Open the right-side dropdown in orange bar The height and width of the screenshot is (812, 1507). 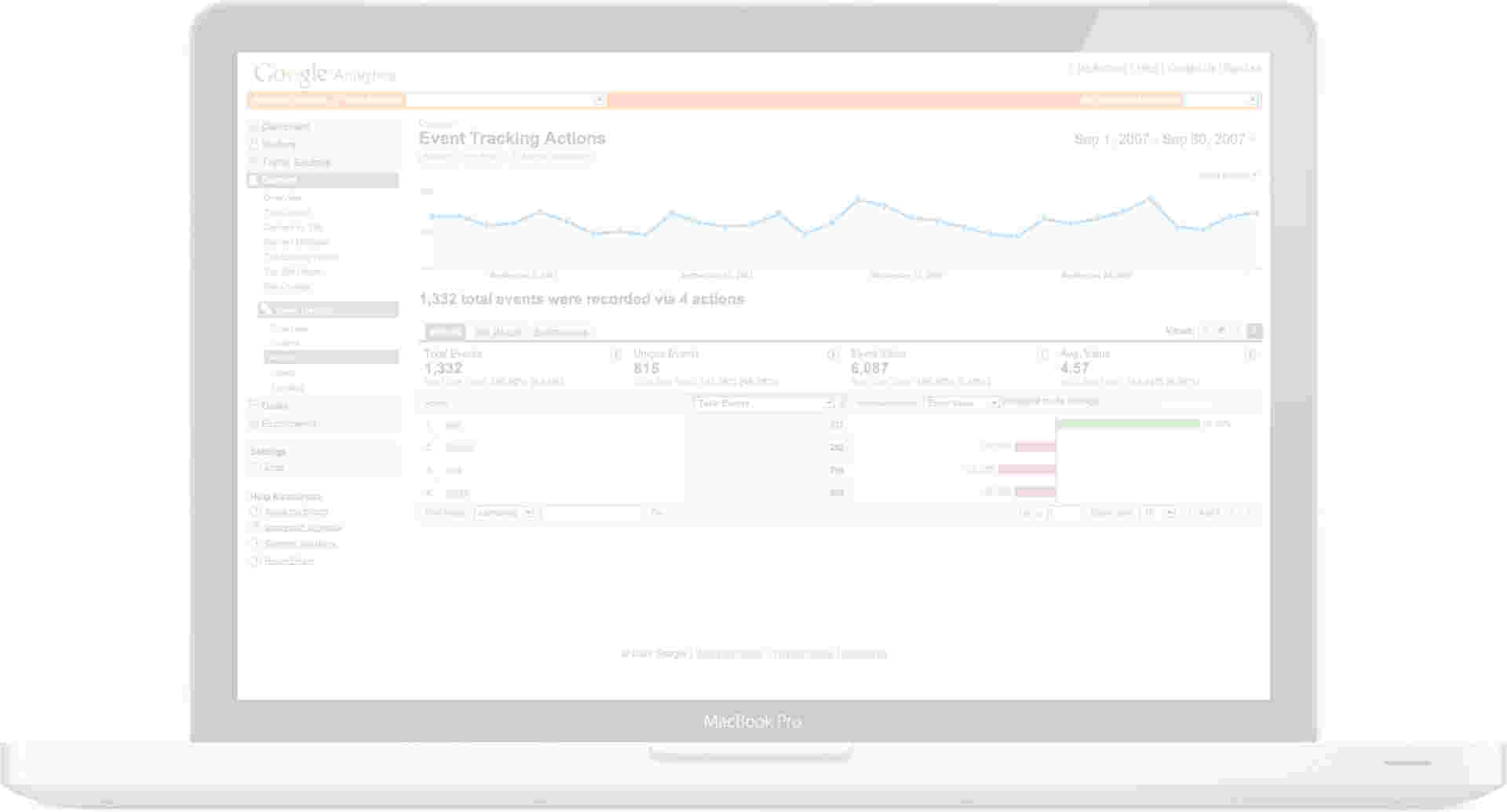1221,100
